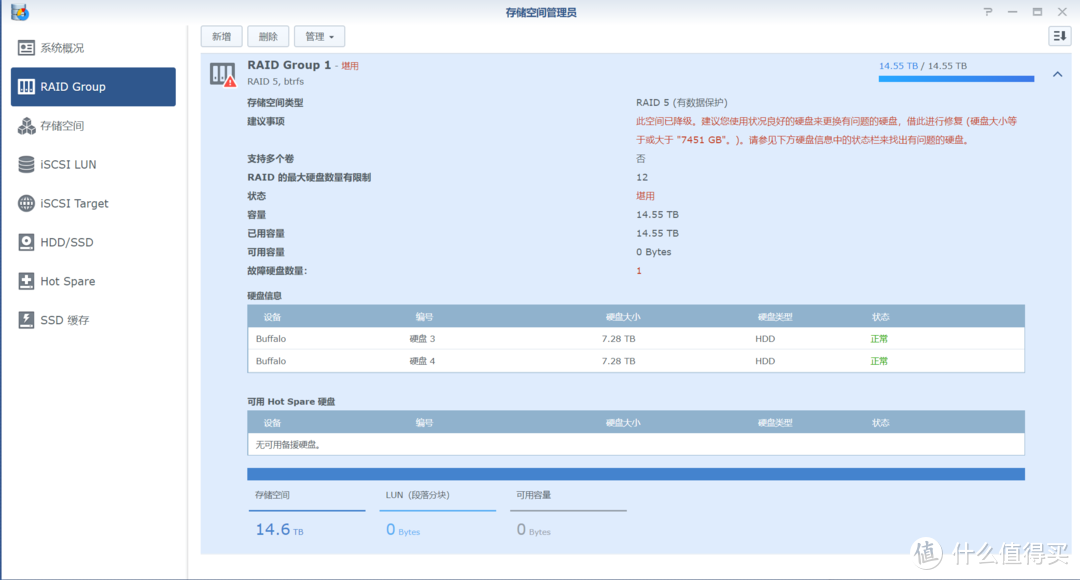Select the 硬盘 3 row in disk table
This screenshot has height=580, width=1080.
(x=636, y=339)
